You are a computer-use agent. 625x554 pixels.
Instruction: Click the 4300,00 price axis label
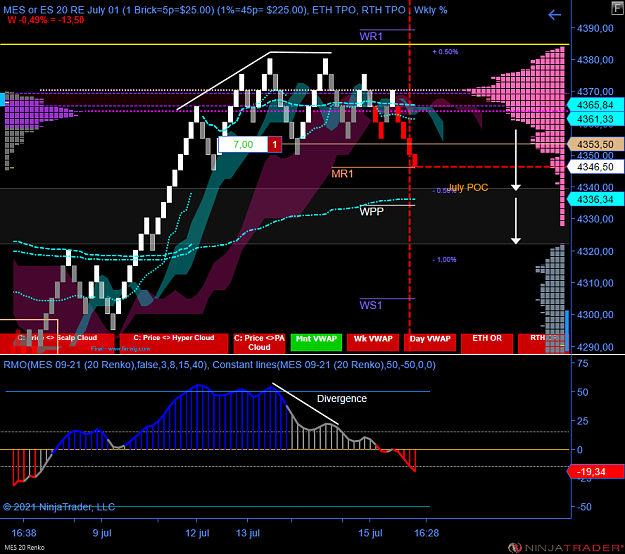595,315
